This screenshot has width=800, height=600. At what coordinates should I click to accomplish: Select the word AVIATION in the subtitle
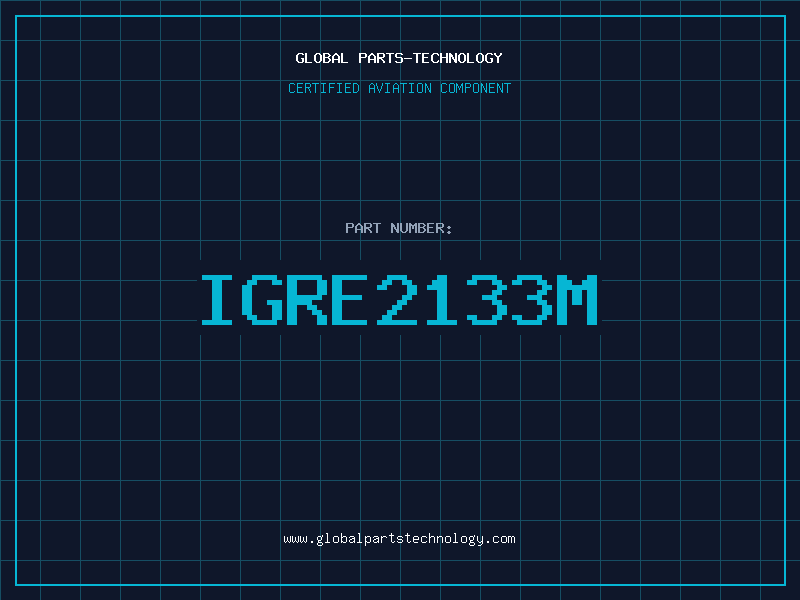[401, 88]
